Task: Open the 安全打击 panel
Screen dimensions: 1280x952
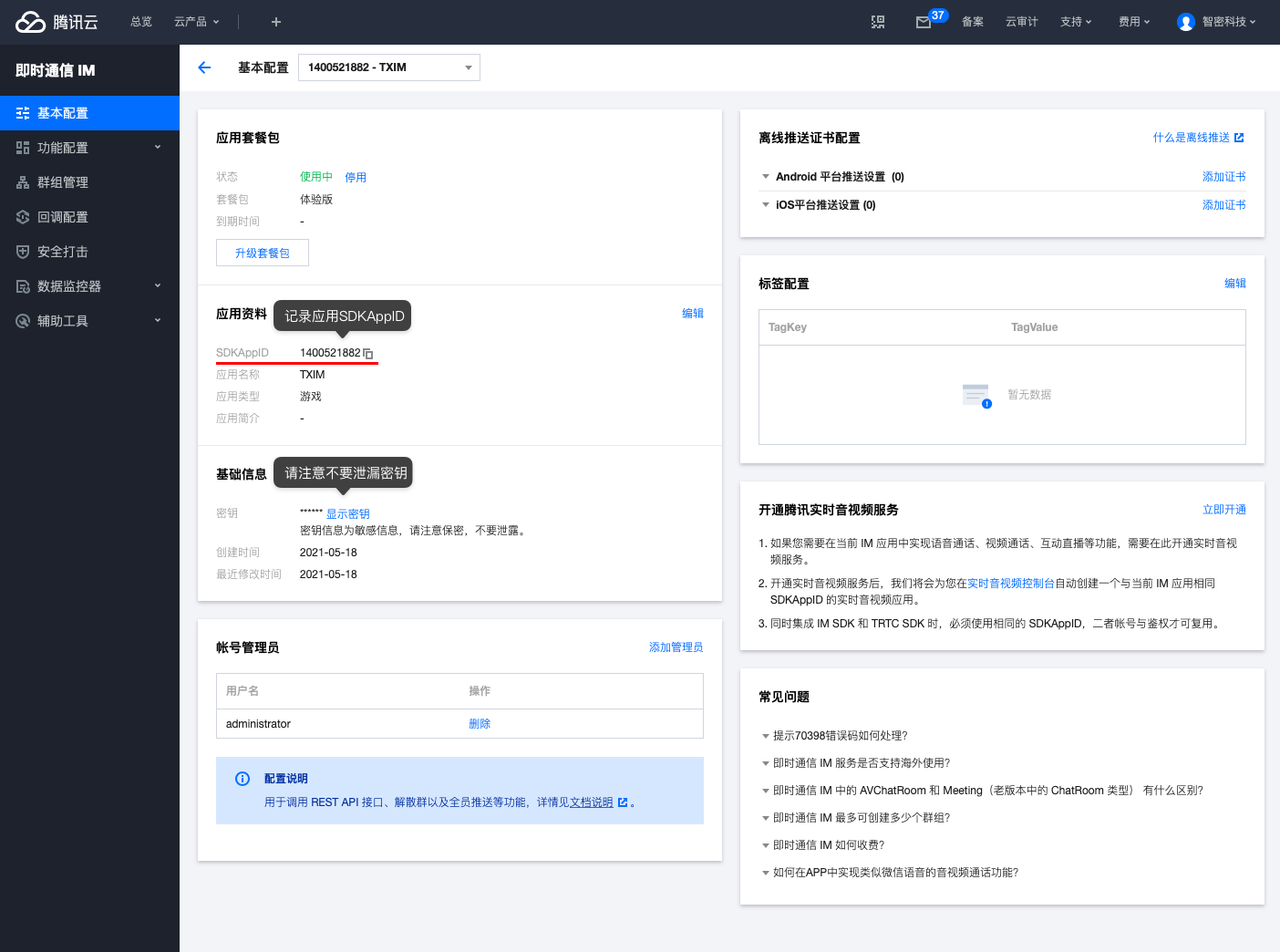Action: [x=64, y=251]
